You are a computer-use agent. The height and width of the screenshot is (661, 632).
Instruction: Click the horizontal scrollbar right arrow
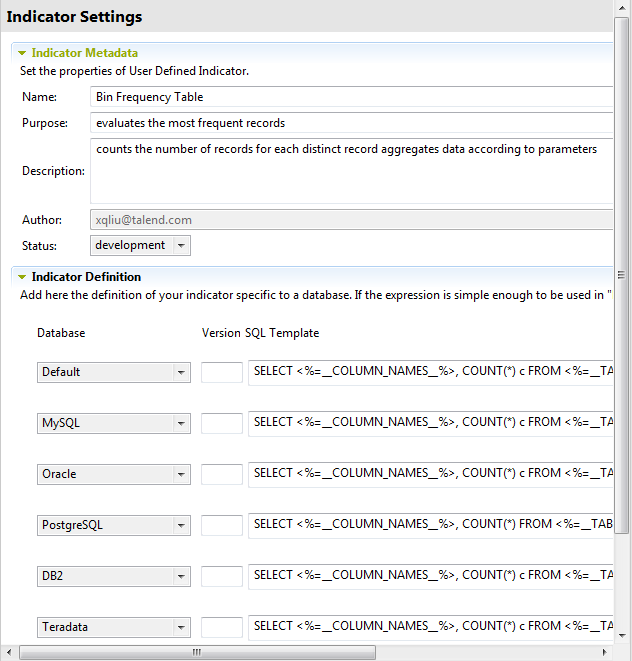[x=606, y=652]
